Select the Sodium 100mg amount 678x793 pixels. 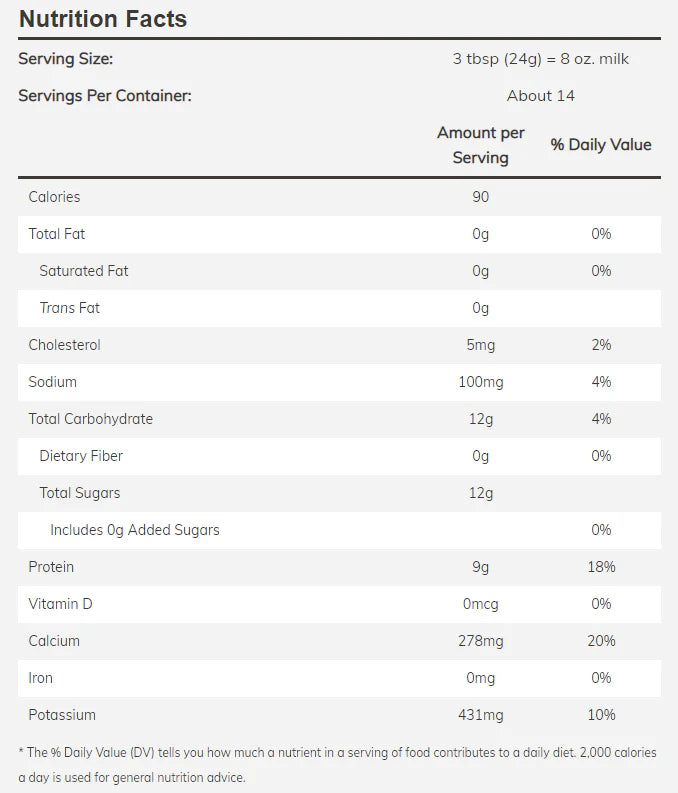pyautogui.click(x=481, y=382)
